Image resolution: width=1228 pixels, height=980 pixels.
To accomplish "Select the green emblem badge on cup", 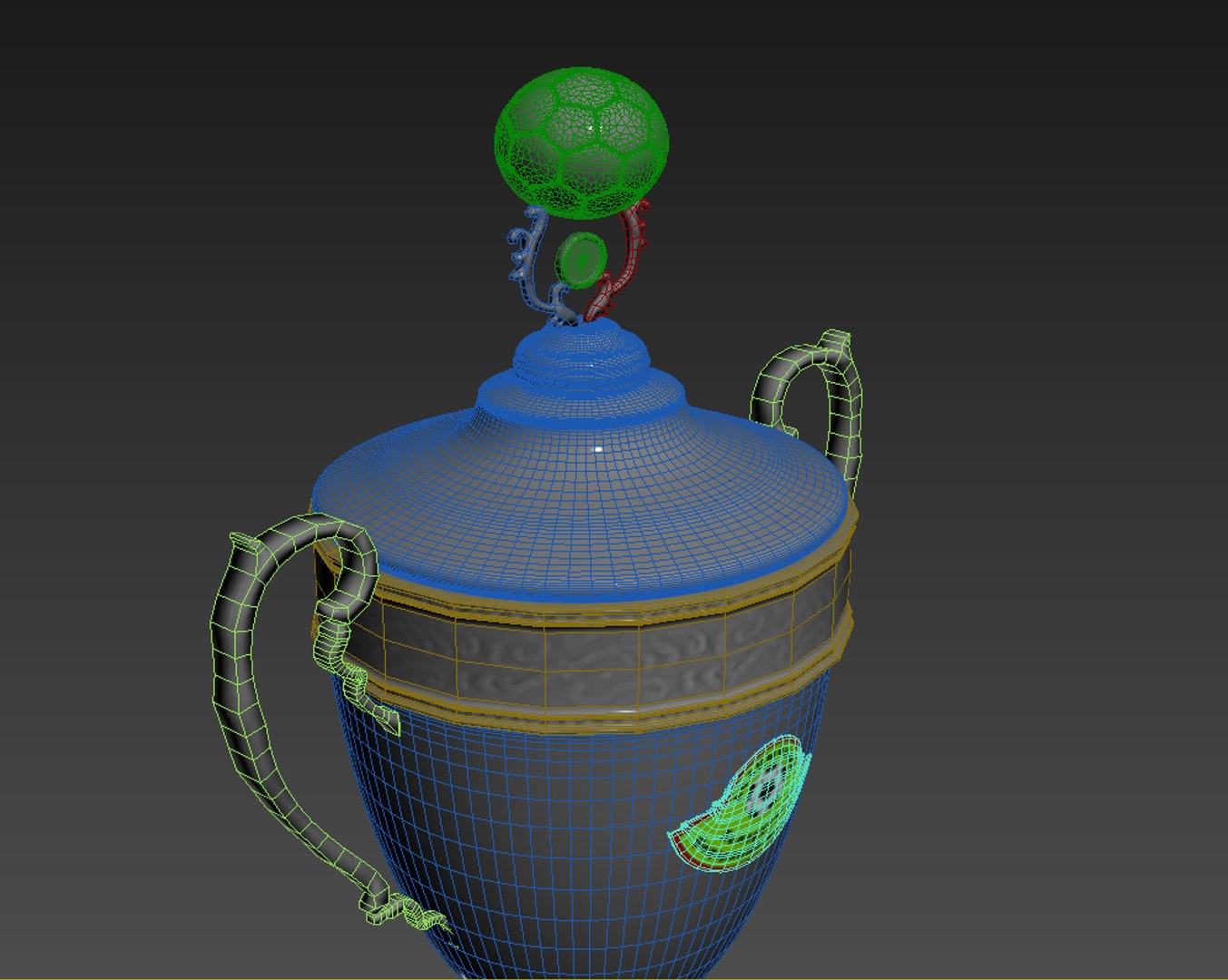I will tap(741, 804).
